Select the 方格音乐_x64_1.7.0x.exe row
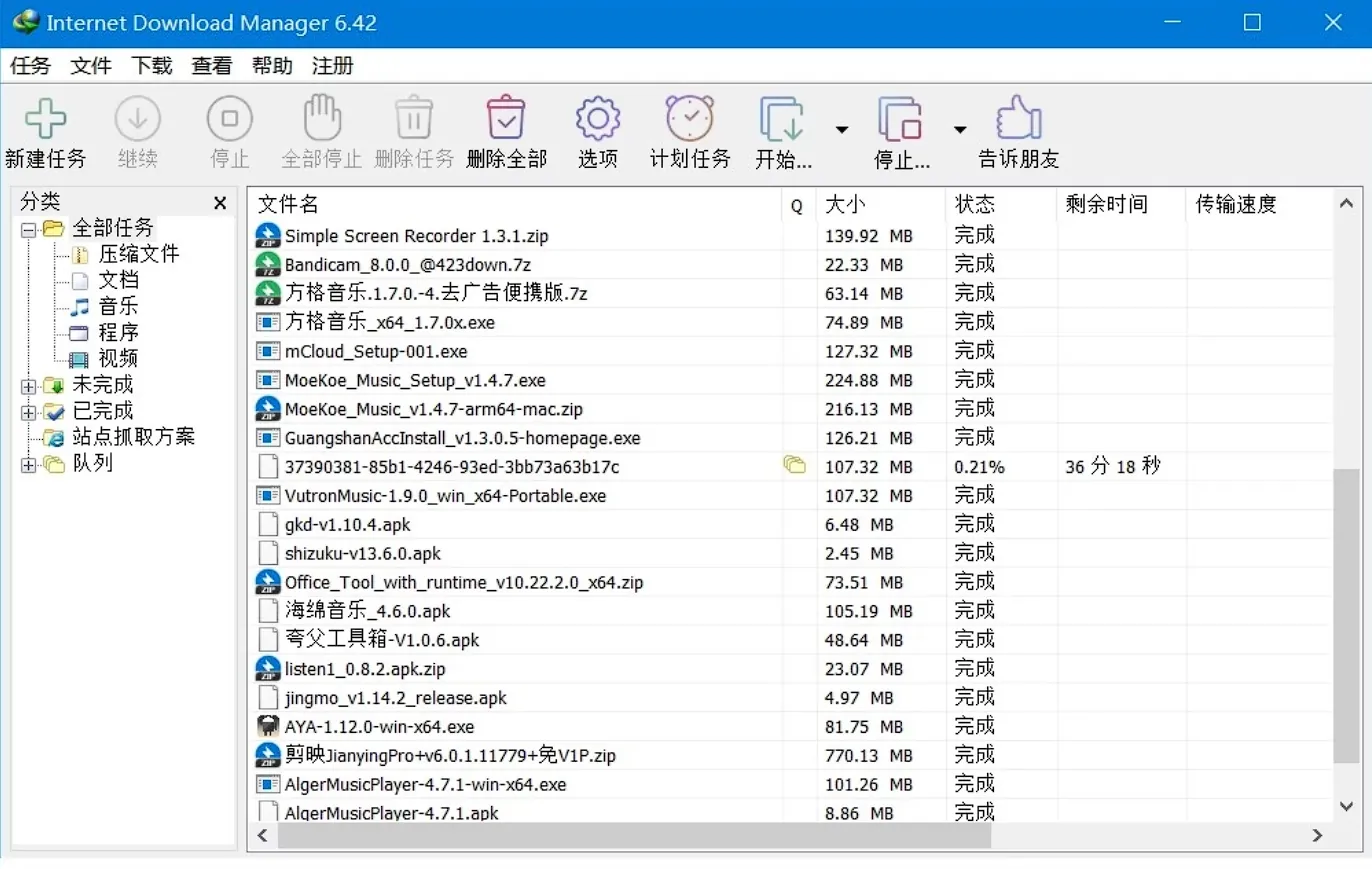This screenshot has width=1372, height=869. tap(791, 323)
